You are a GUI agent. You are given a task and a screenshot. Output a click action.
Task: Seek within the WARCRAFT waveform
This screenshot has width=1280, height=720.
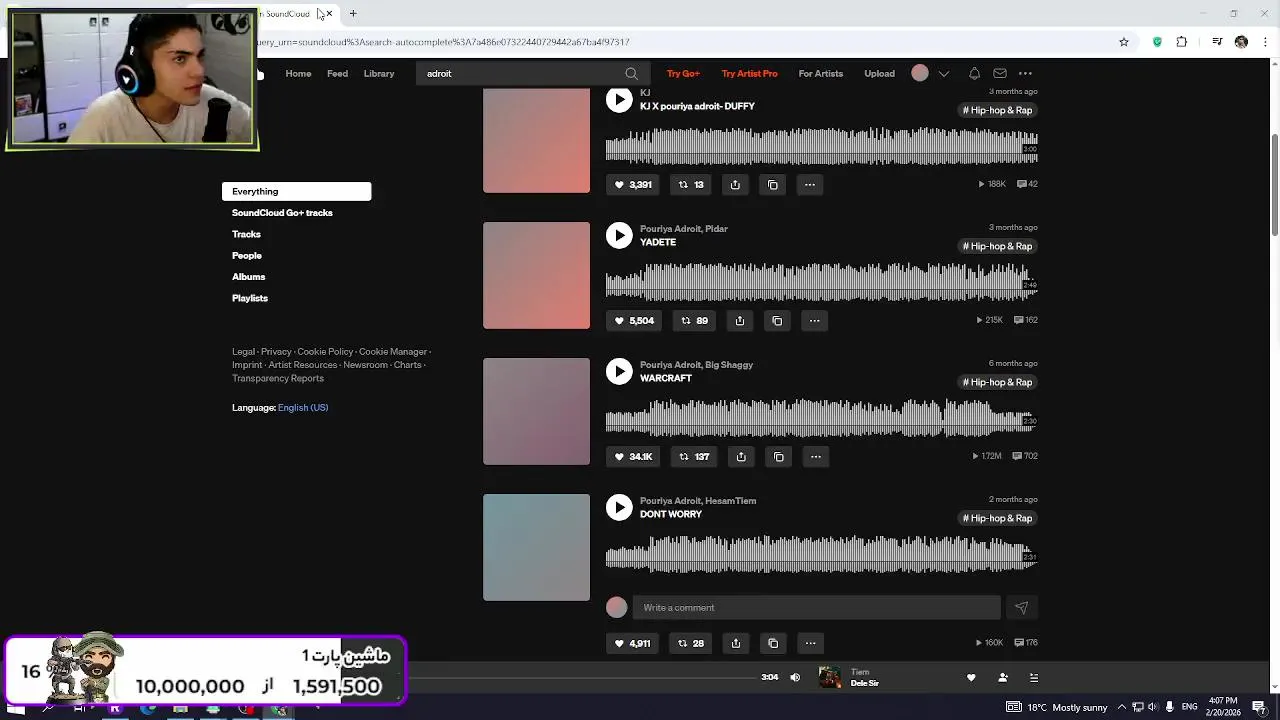[821, 418]
